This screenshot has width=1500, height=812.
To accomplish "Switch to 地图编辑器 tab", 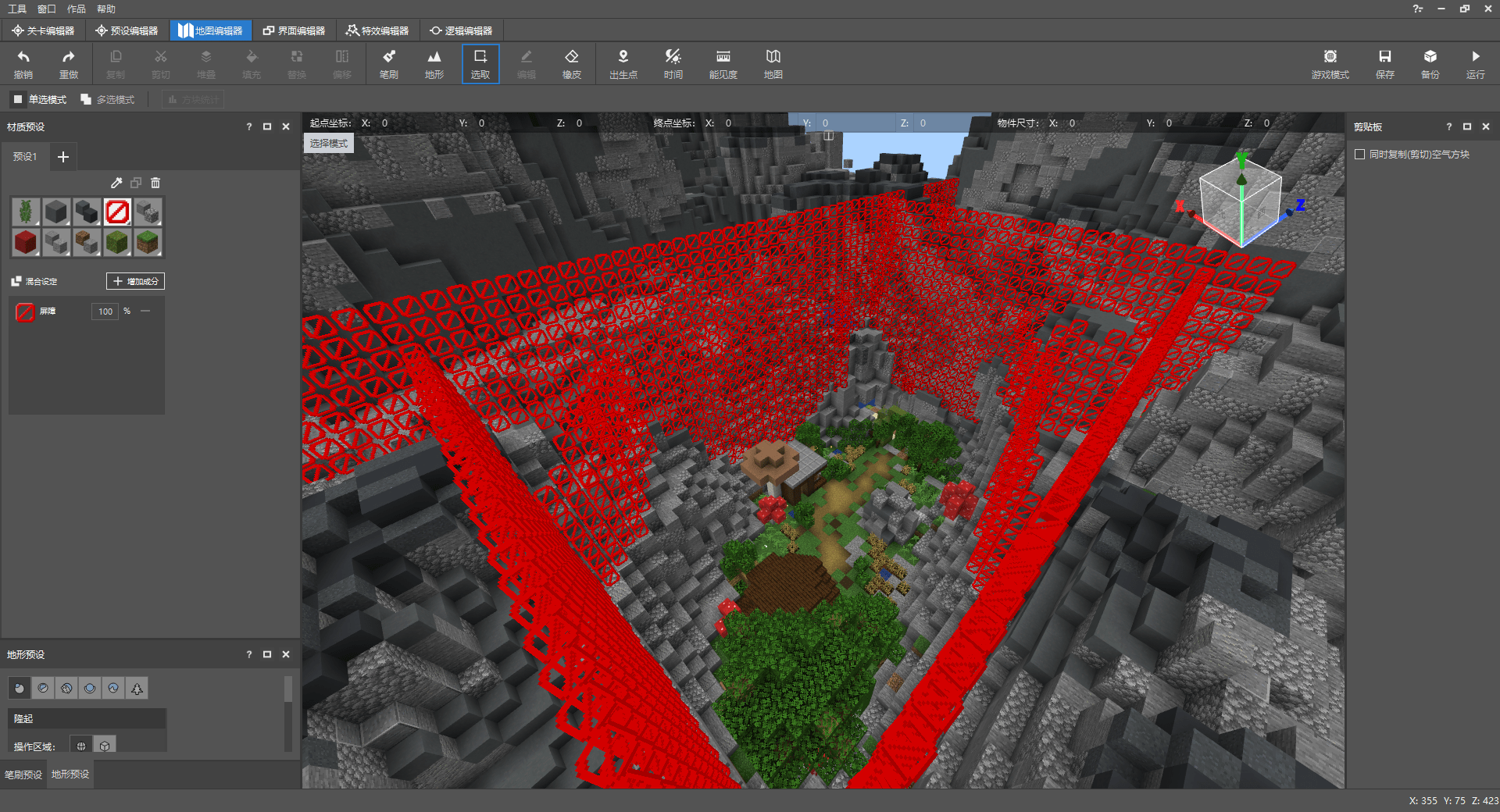I will (x=211, y=30).
